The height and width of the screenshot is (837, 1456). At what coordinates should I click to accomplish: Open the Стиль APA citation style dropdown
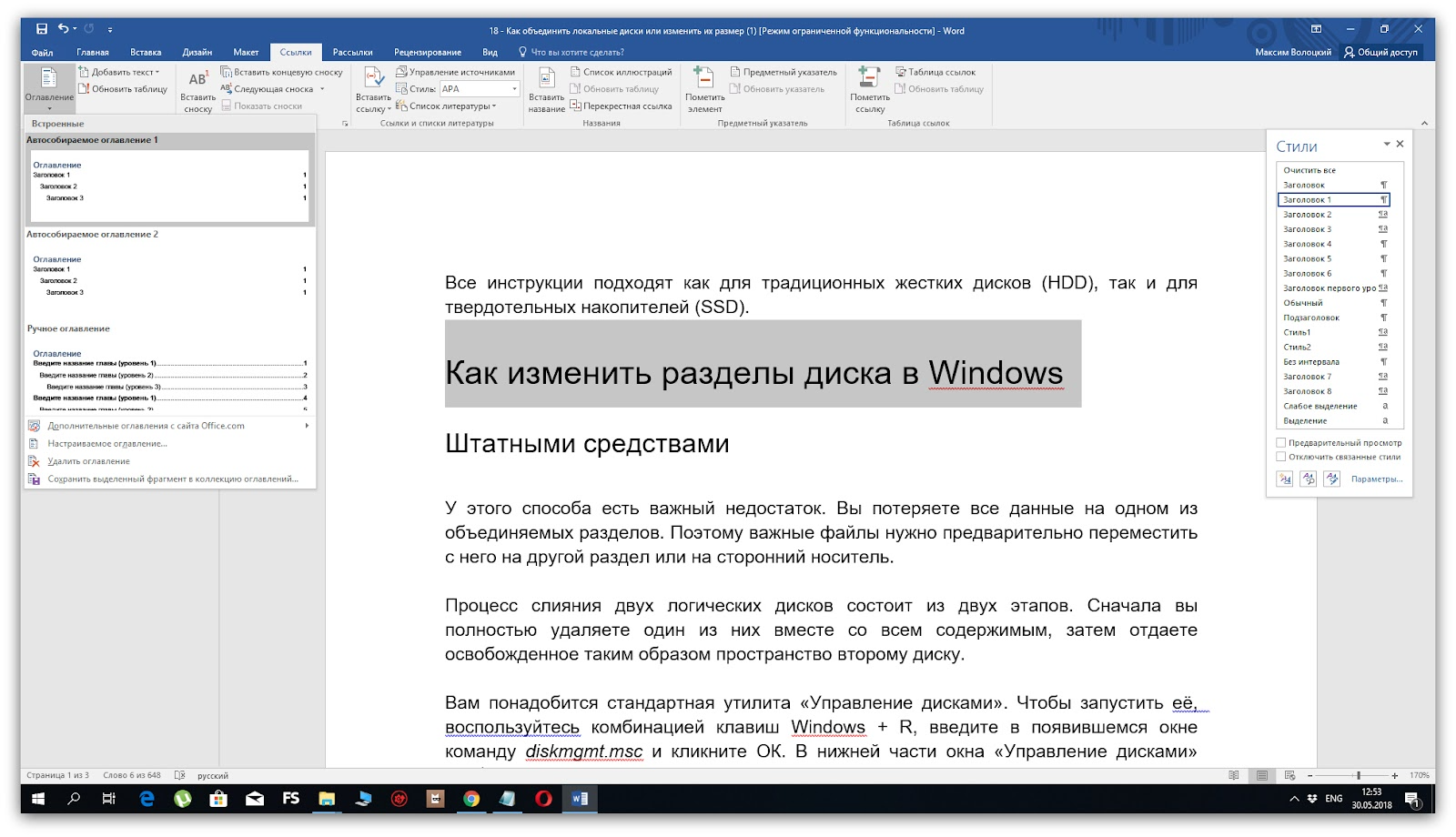(x=514, y=89)
